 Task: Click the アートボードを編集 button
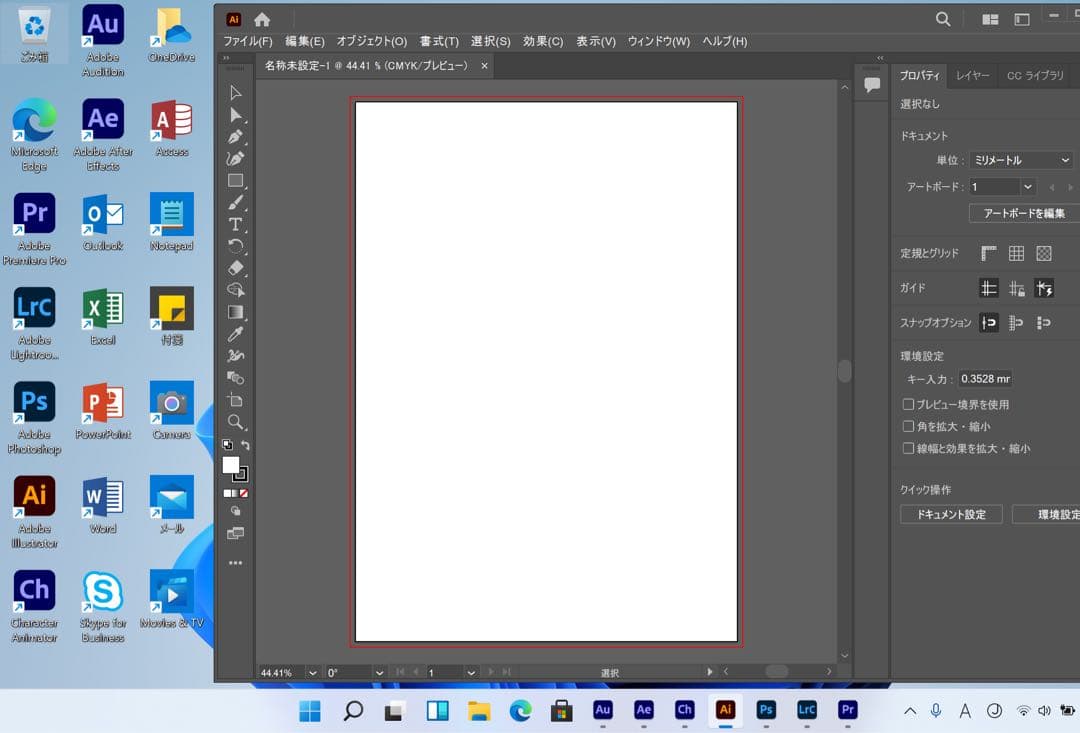[1022, 213]
